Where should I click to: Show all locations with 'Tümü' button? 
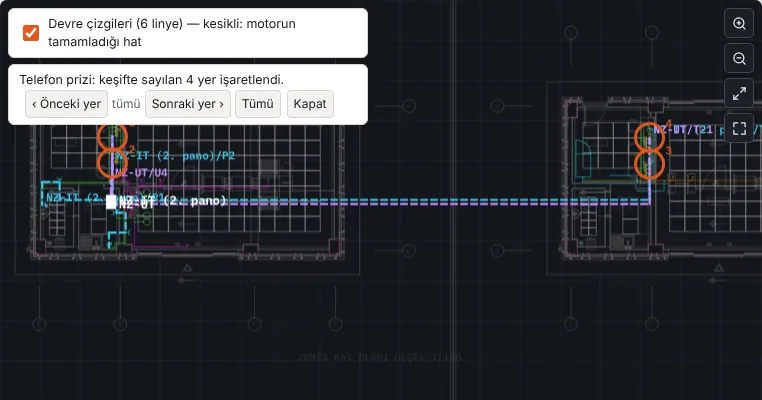258,104
